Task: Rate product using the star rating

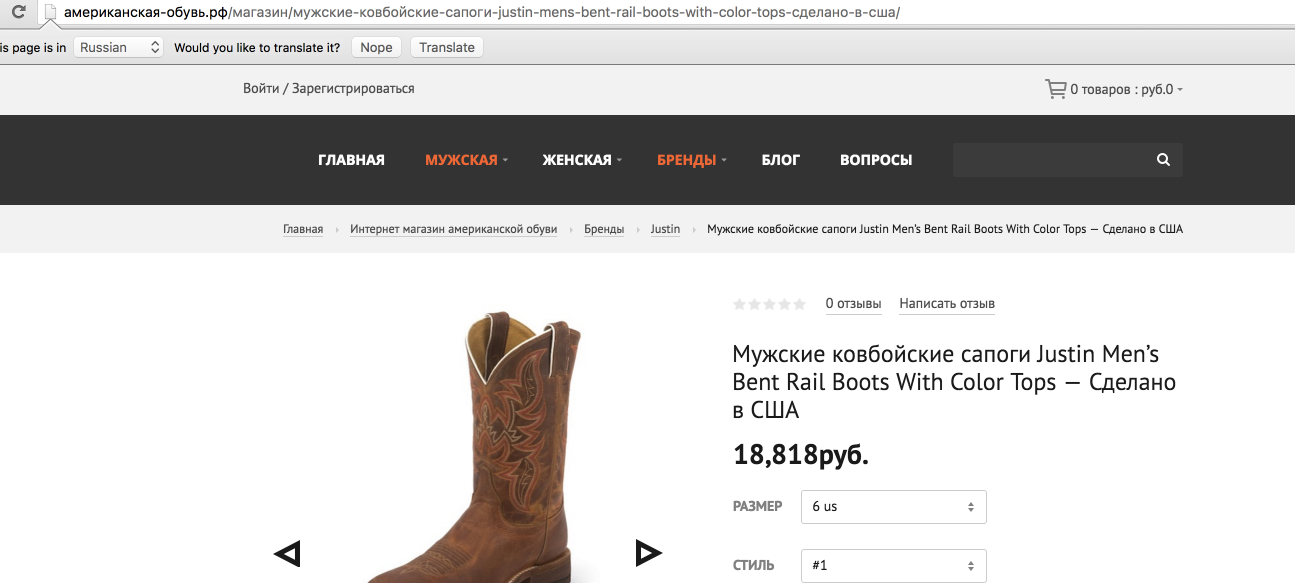Action: coord(769,304)
